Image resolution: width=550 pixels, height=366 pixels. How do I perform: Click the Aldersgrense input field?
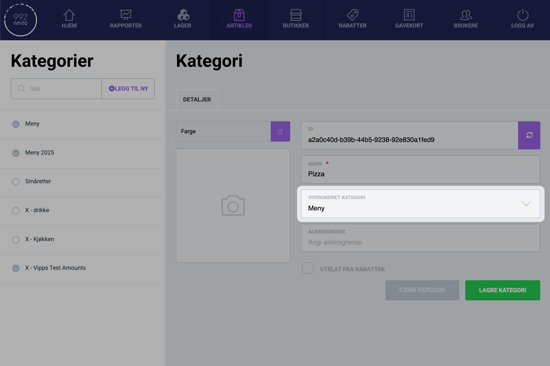pyautogui.click(x=420, y=238)
